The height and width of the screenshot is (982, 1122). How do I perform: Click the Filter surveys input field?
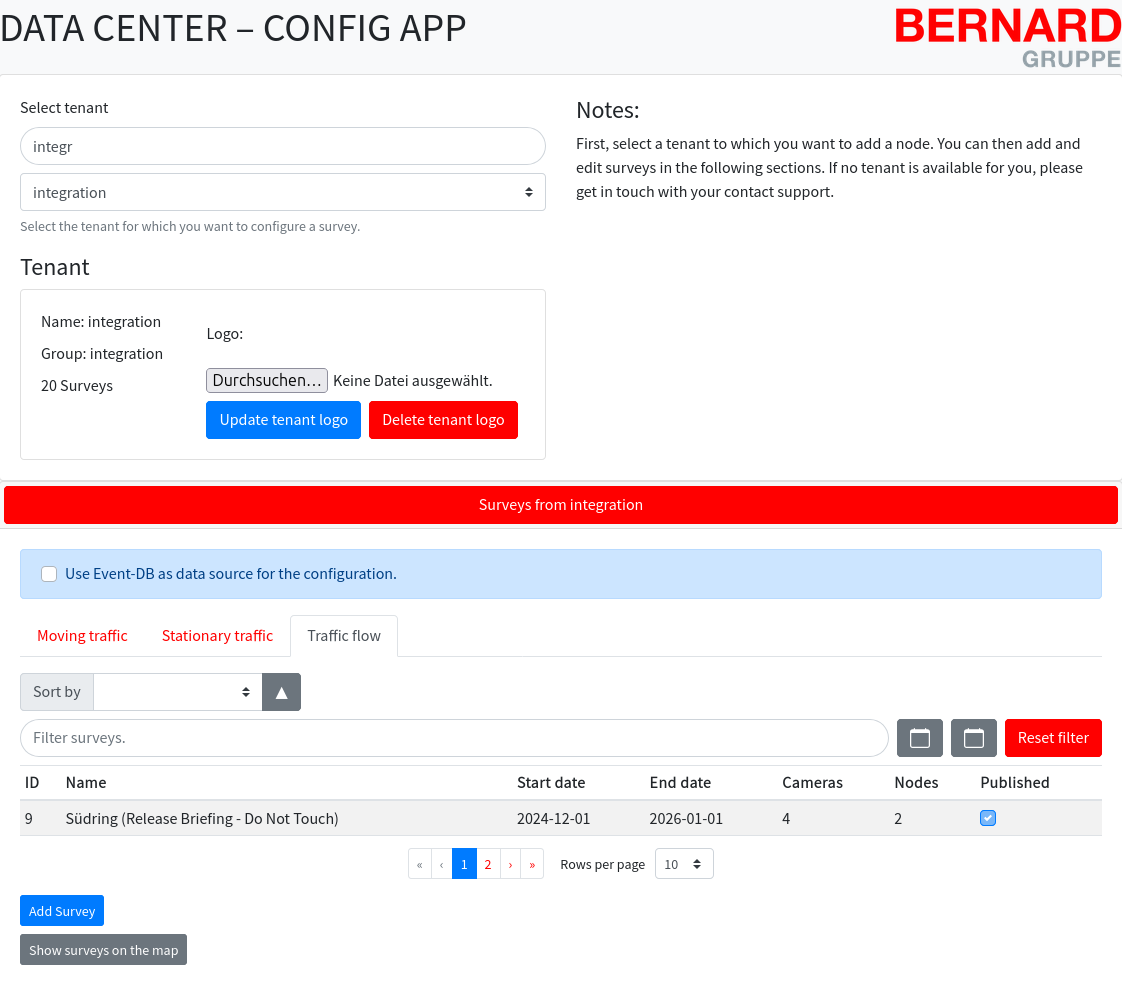(x=454, y=738)
